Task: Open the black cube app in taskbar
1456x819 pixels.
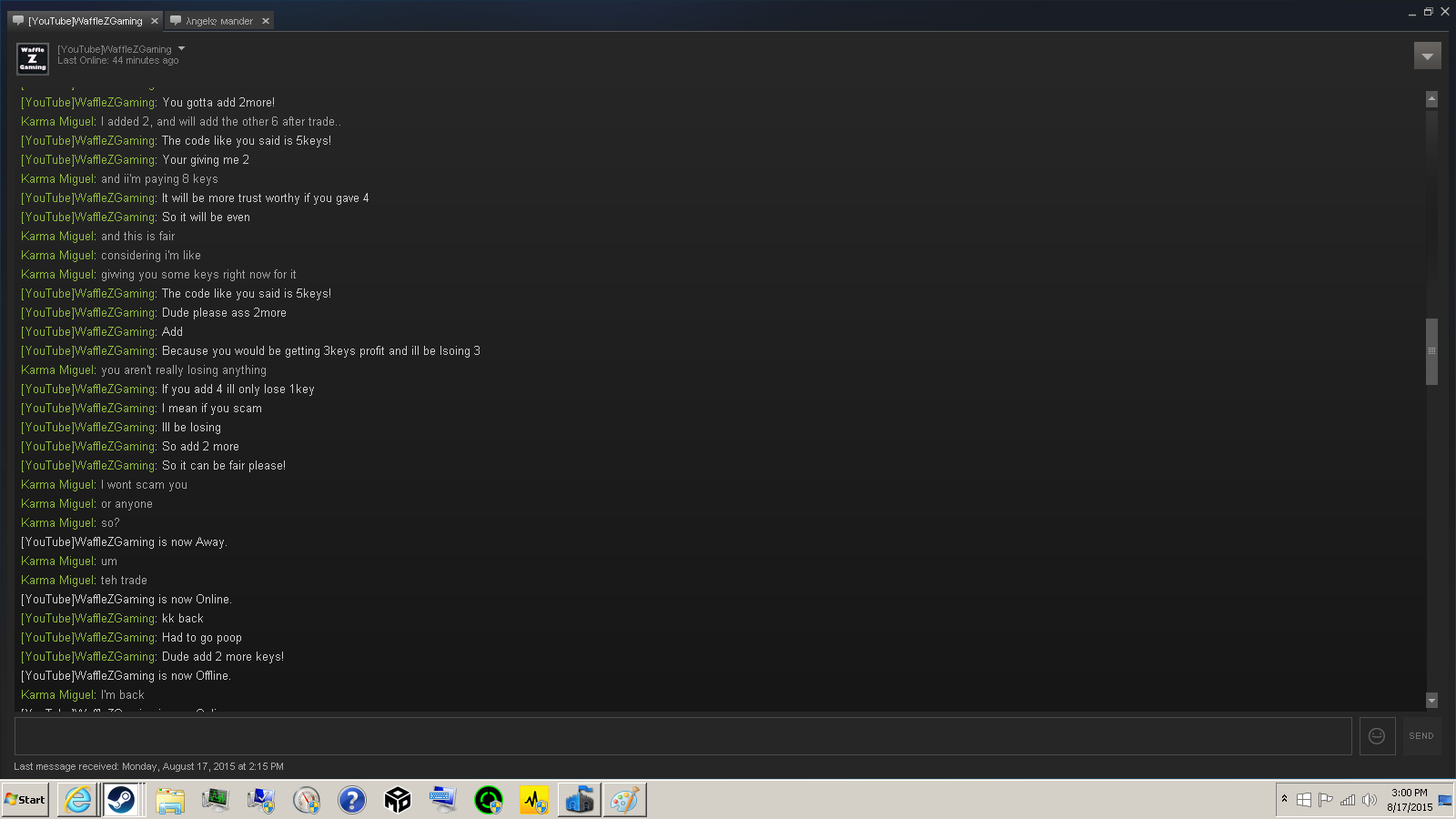Action: coord(398,800)
